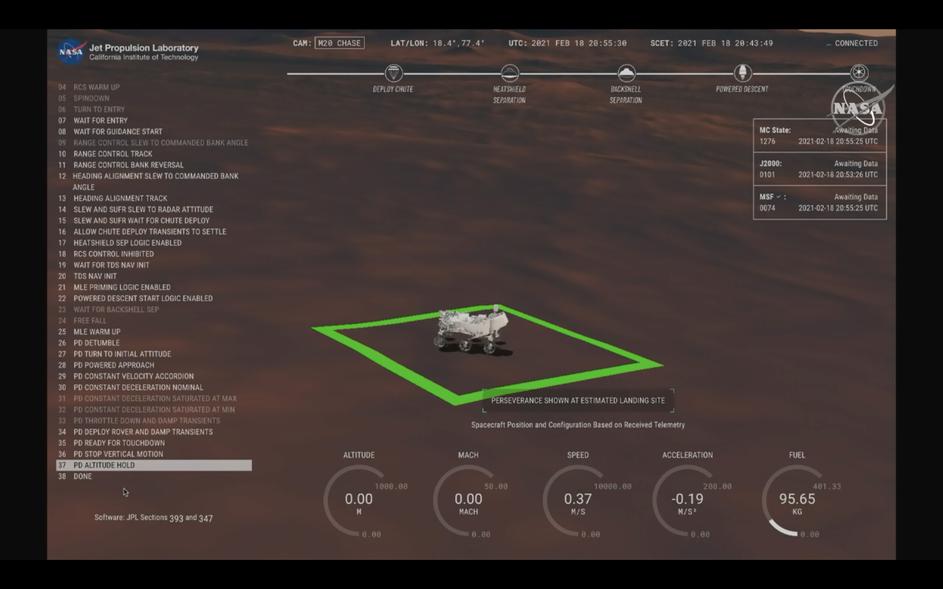Select step 38 Done in sequence list

[82, 476]
